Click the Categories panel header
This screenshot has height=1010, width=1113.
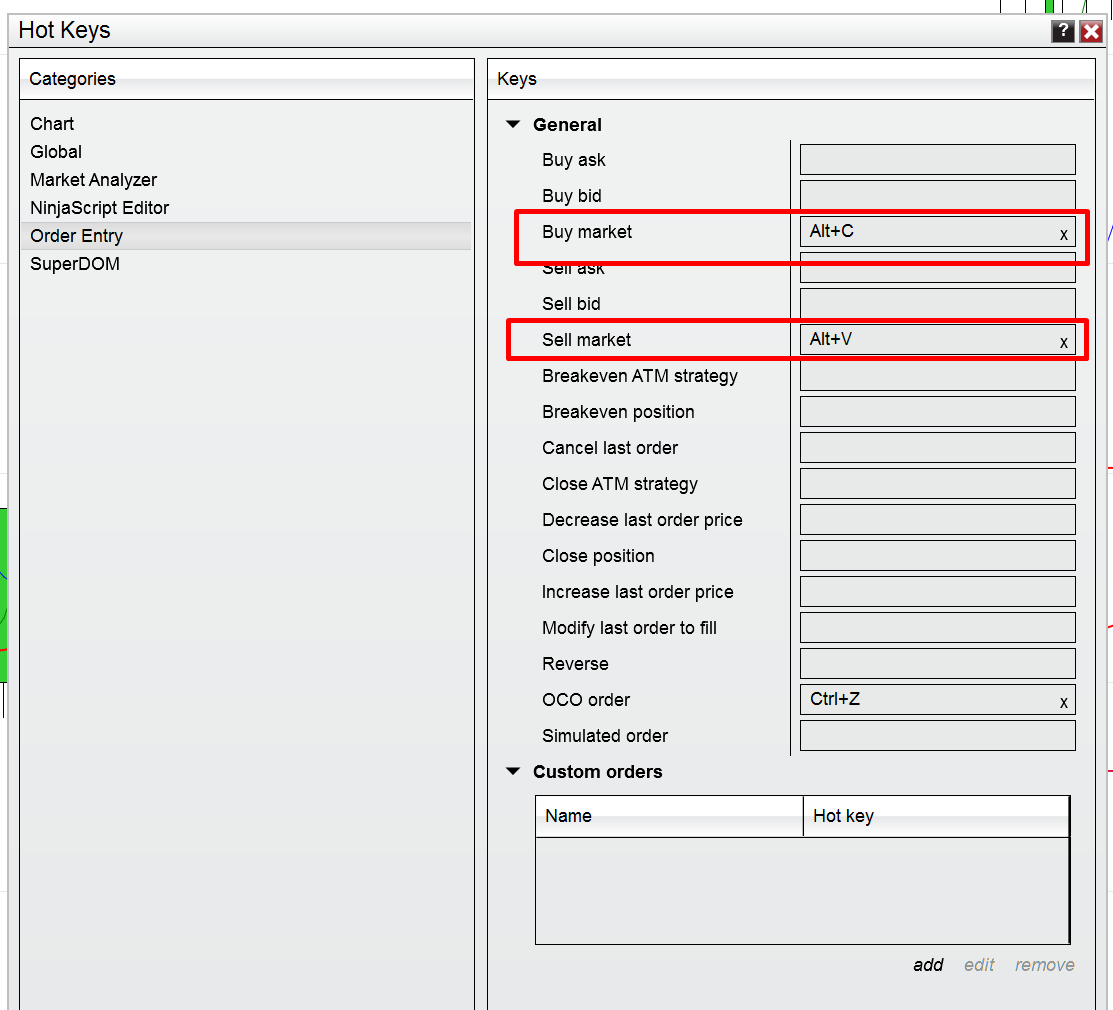[246, 79]
